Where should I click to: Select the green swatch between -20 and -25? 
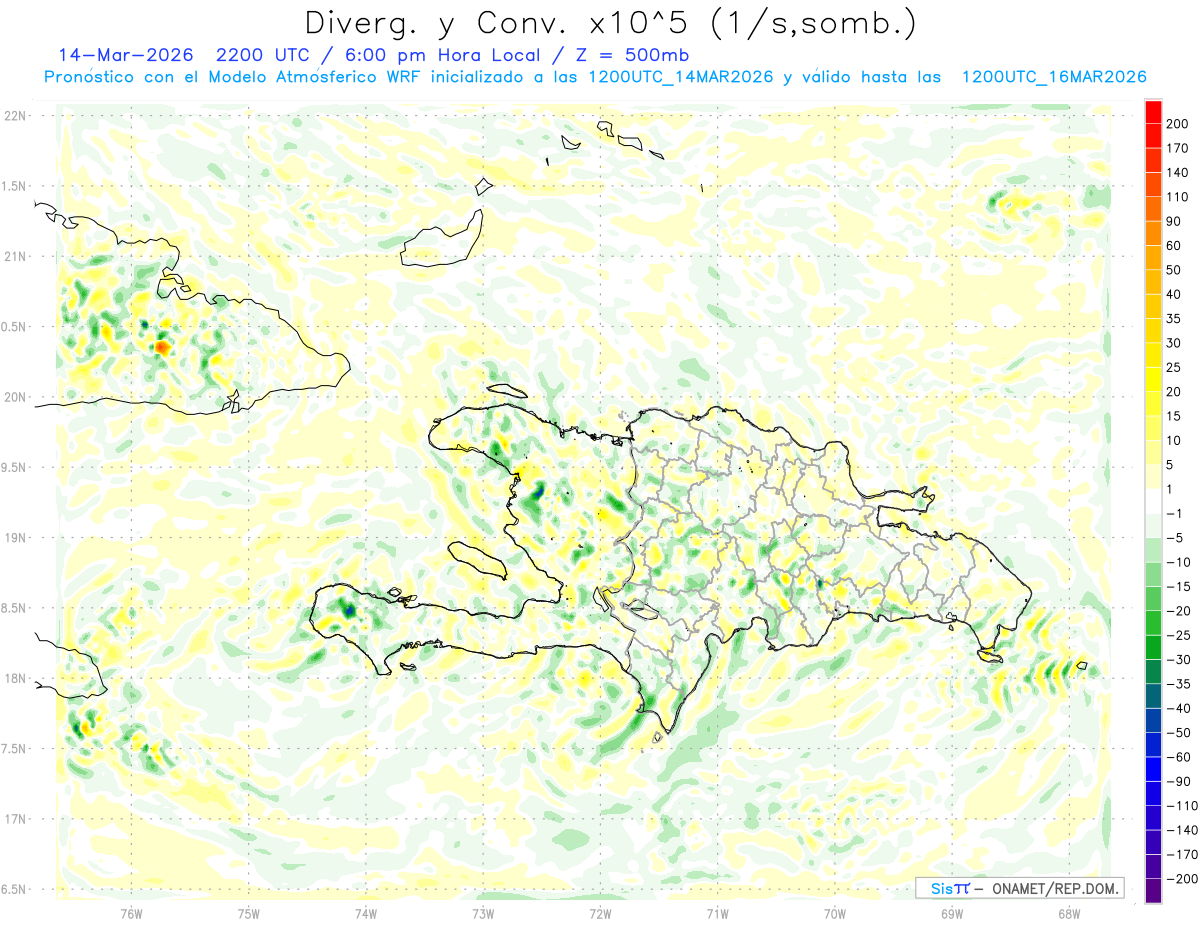tap(1154, 622)
